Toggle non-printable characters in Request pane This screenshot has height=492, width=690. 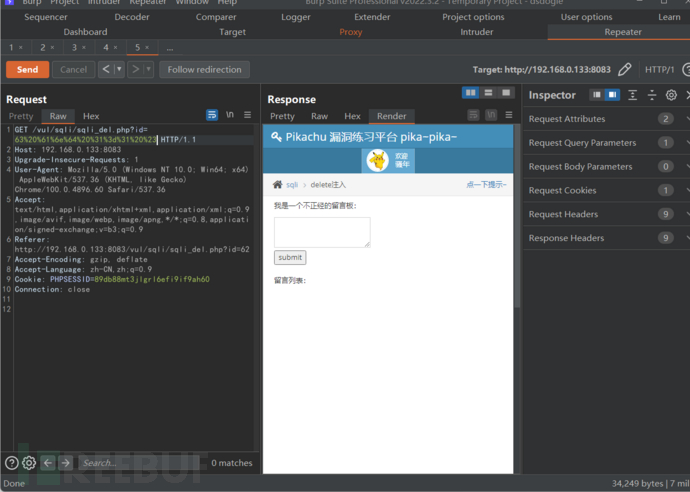pos(230,115)
